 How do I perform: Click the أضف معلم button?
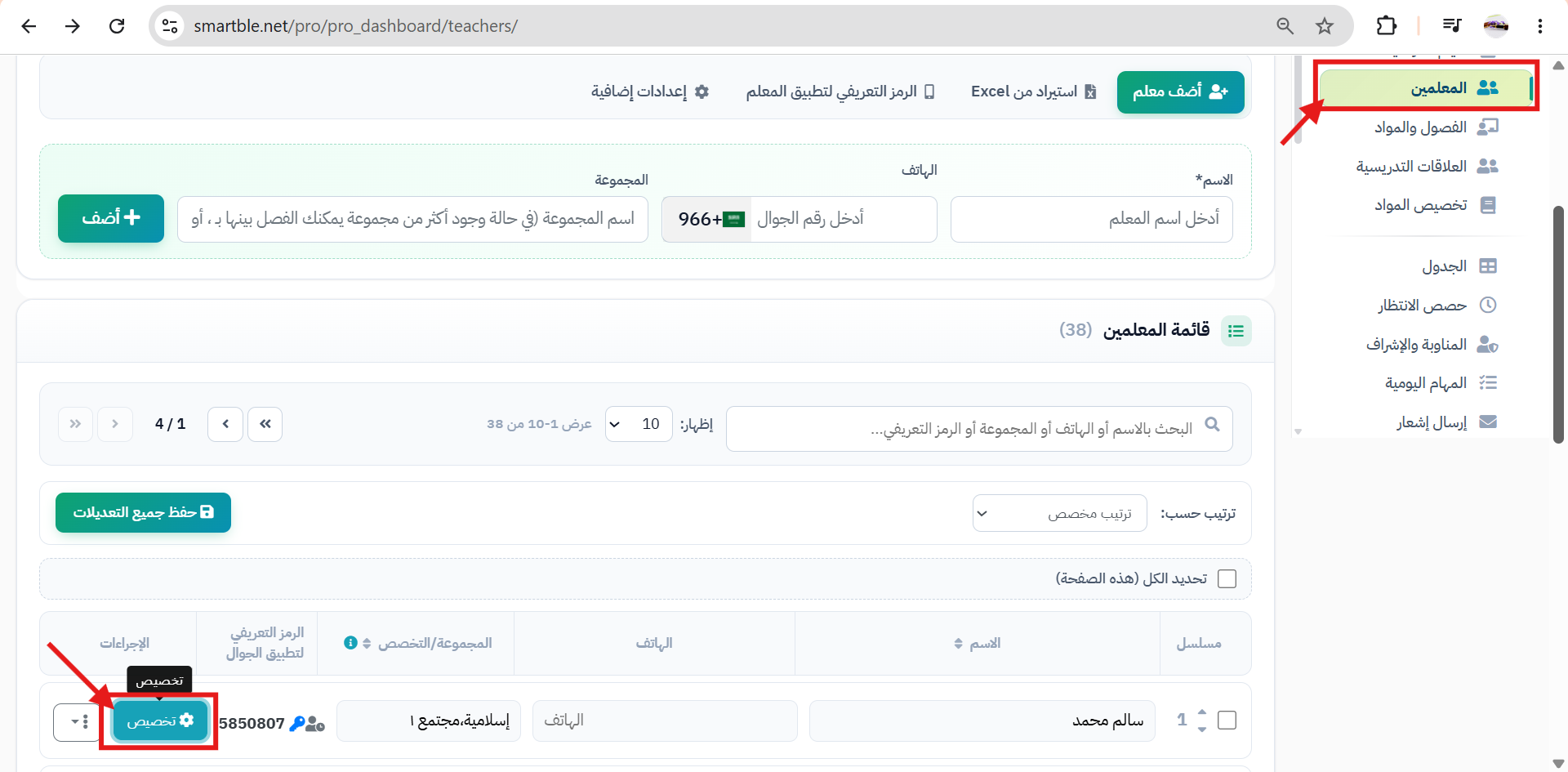pyautogui.click(x=1180, y=91)
